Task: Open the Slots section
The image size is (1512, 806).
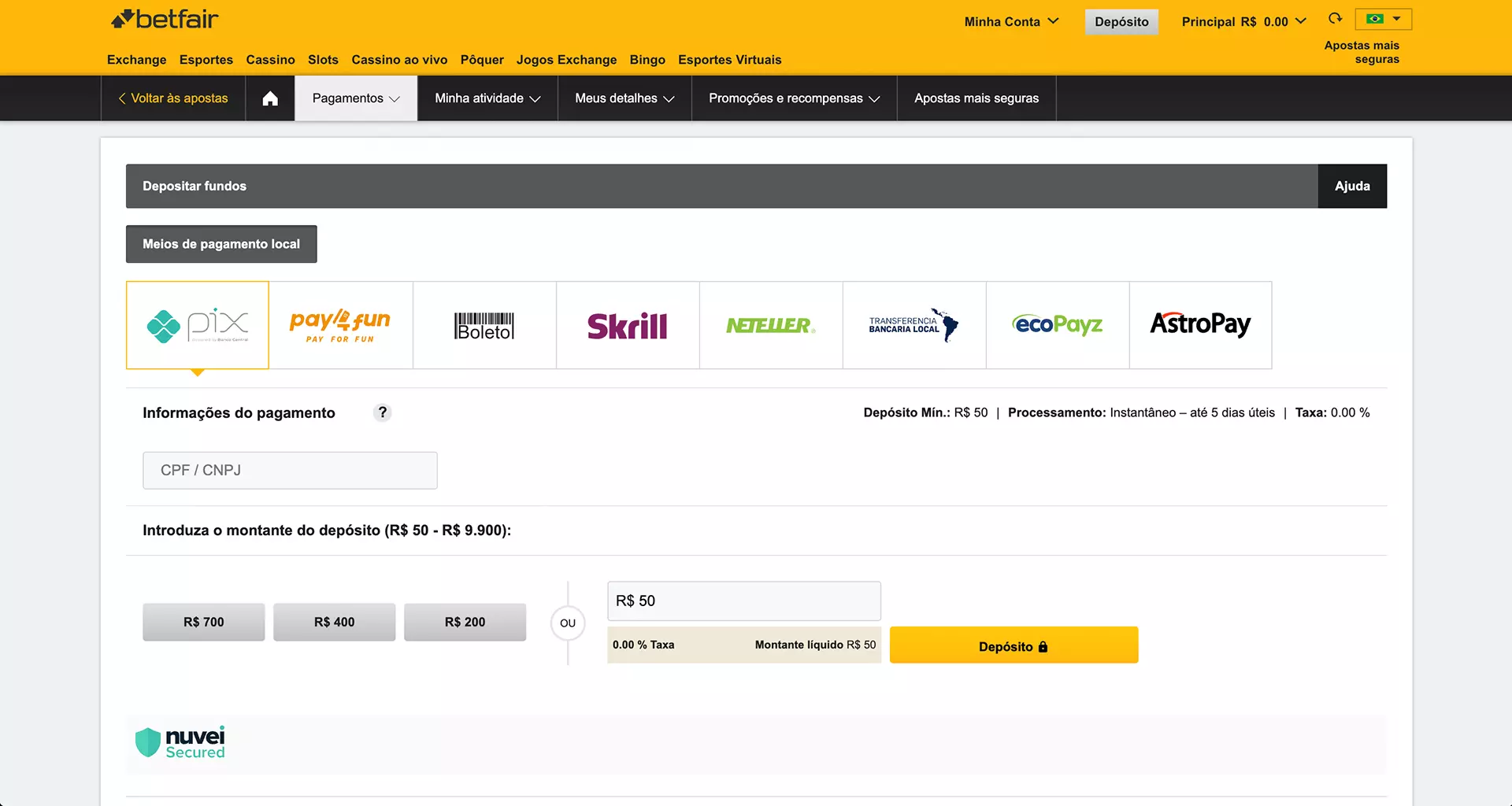Action: coord(323,60)
